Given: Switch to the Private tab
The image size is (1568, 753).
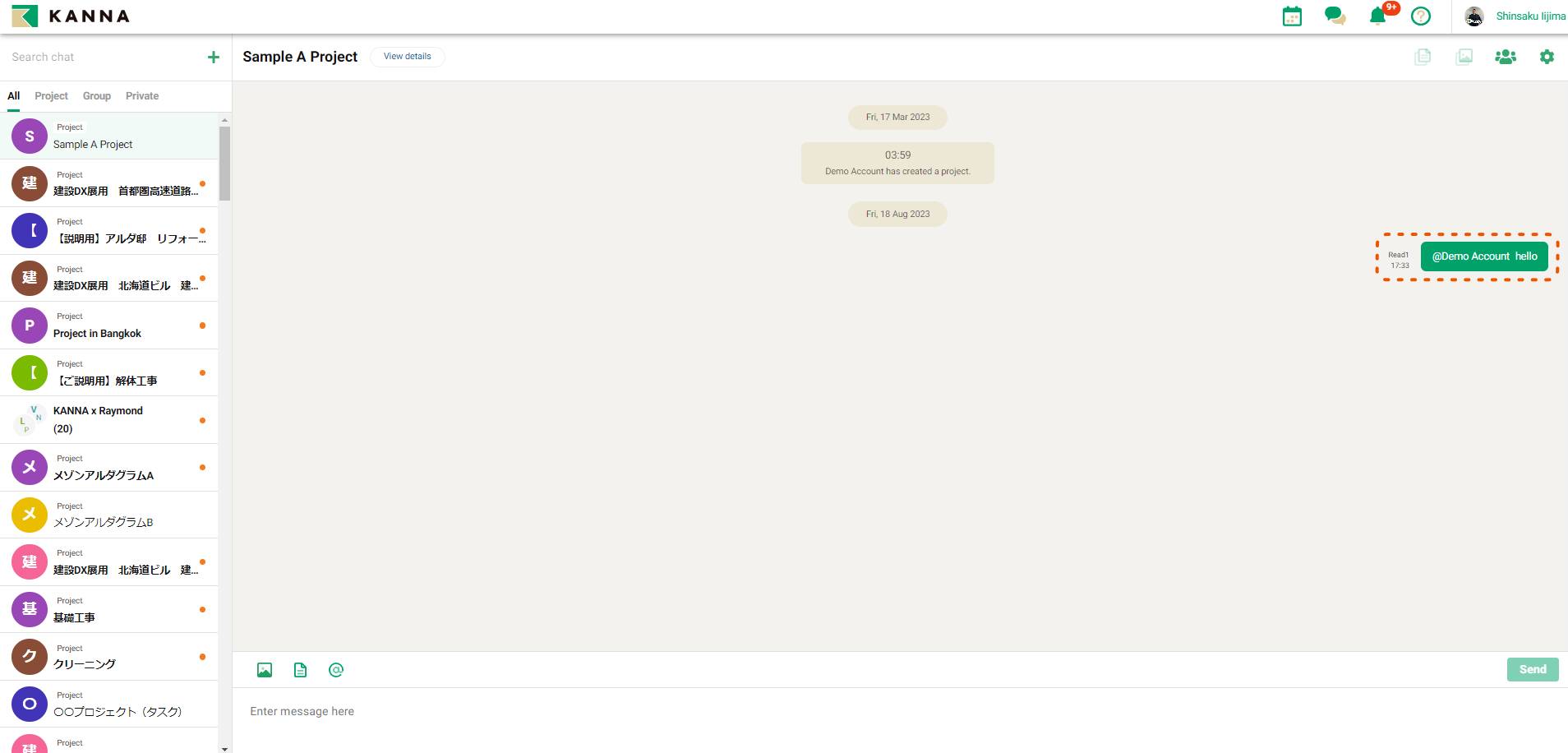Looking at the screenshot, I should [142, 96].
